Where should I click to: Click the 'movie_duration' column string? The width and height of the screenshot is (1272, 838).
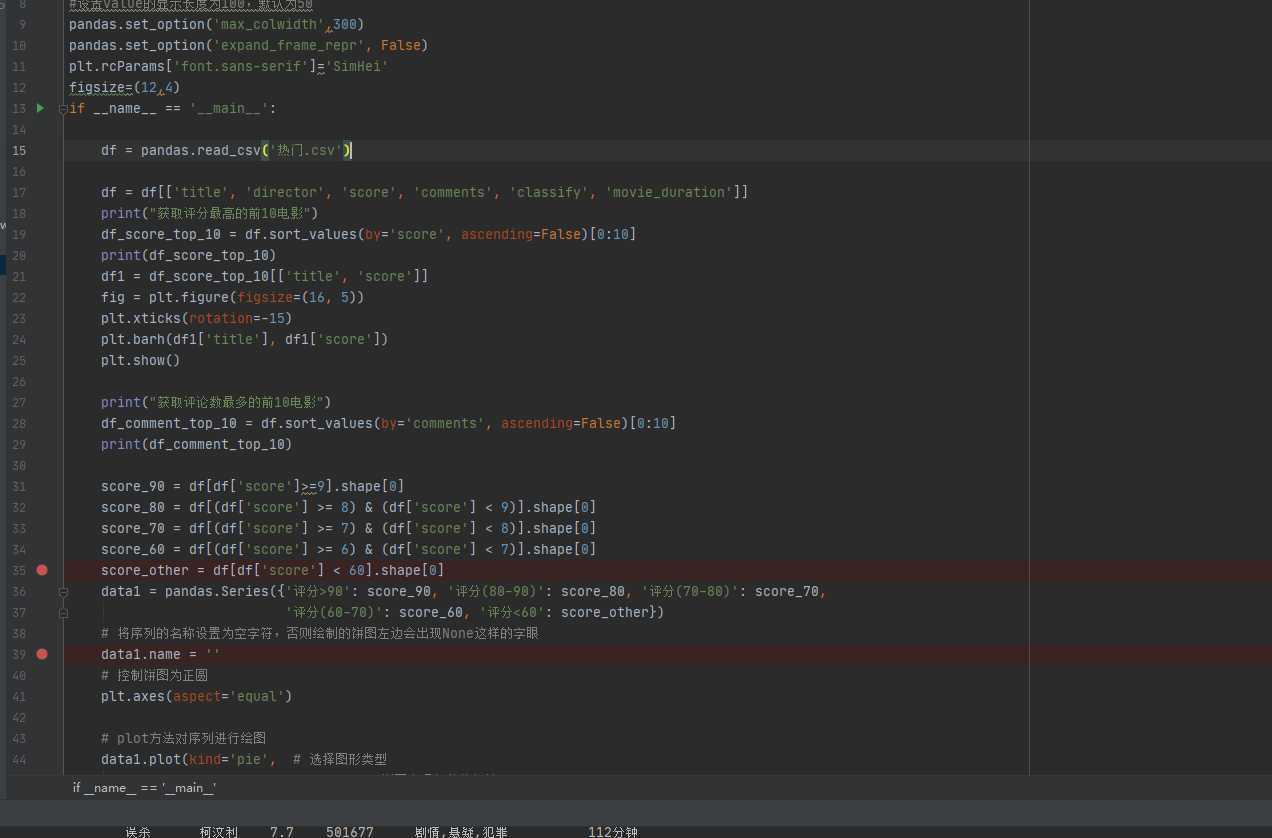point(668,192)
